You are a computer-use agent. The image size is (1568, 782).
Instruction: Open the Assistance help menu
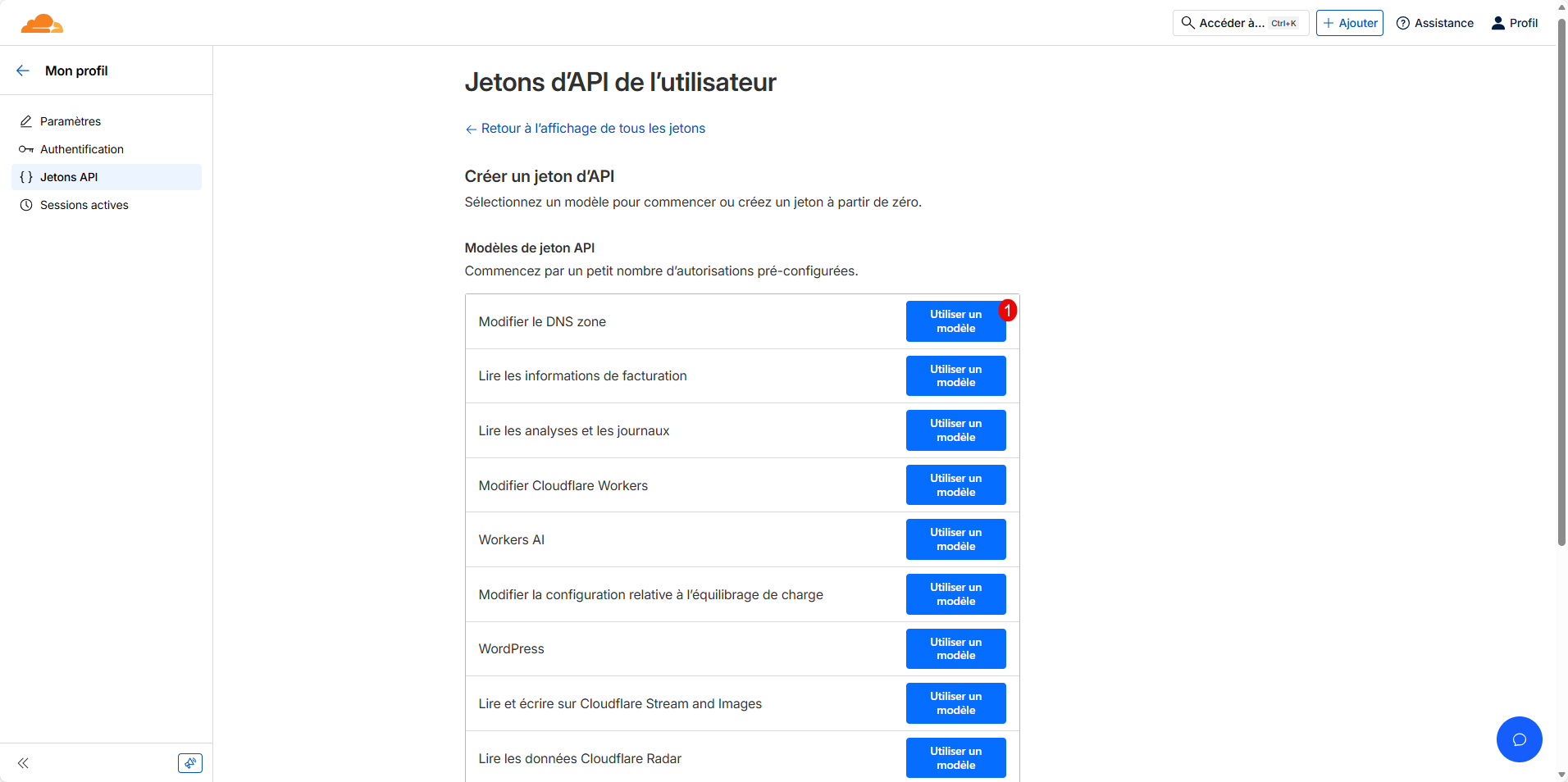click(1435, 23)
